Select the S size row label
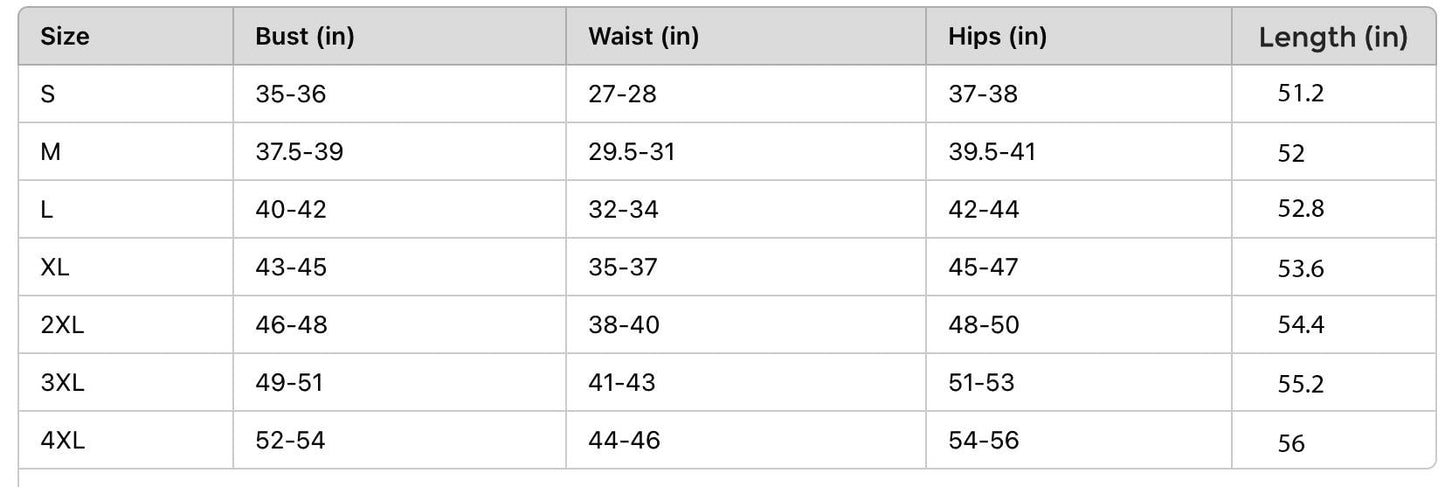Viewport: 1445px width, 487px height. [48, 94]
